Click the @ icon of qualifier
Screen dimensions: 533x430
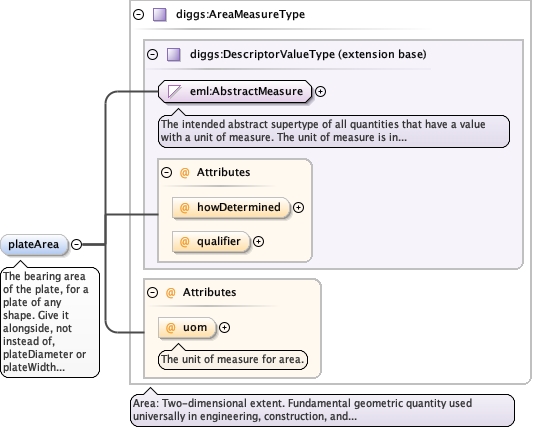coord(184,241)
